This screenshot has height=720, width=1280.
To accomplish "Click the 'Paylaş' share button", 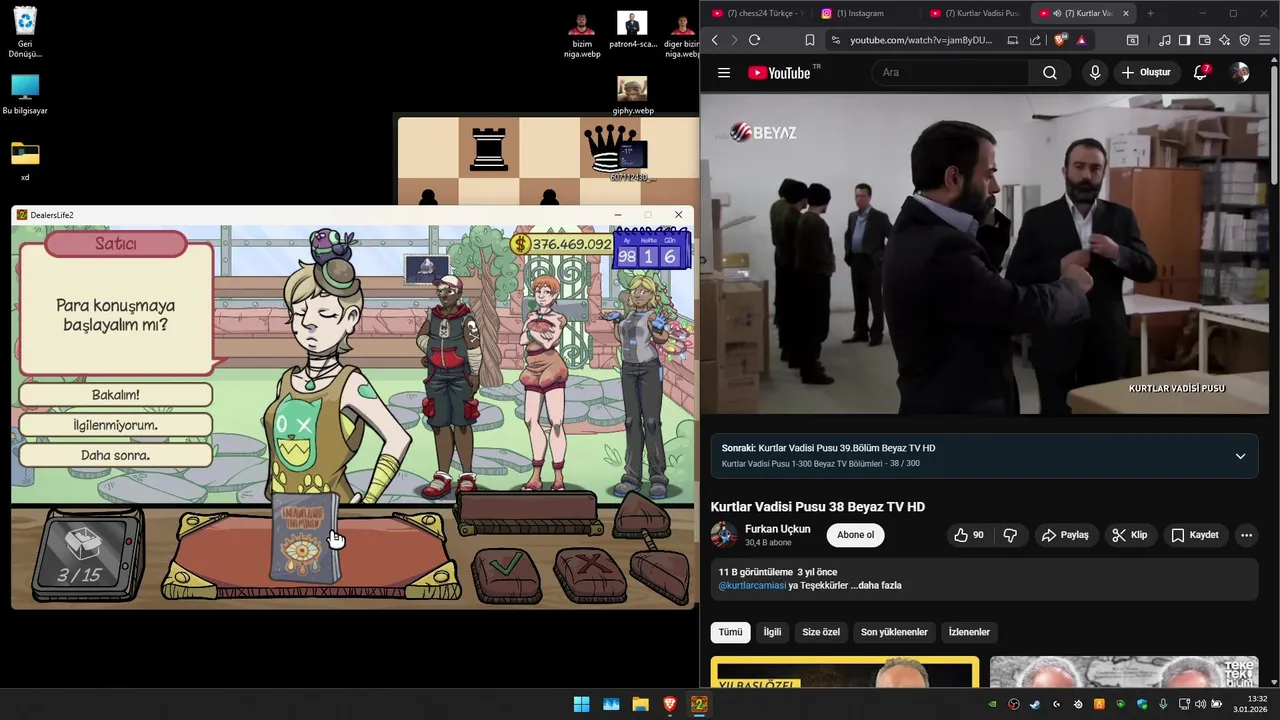I will tap(1065, 535).
